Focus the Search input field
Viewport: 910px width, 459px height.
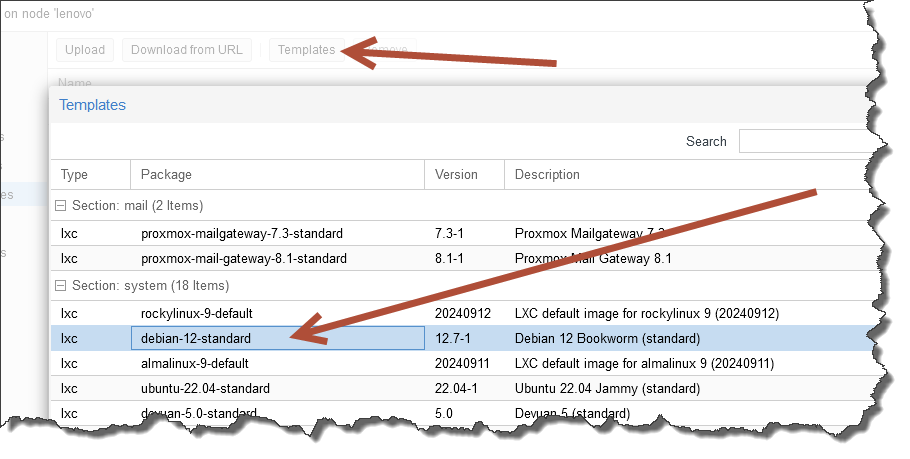coord(800,141)
